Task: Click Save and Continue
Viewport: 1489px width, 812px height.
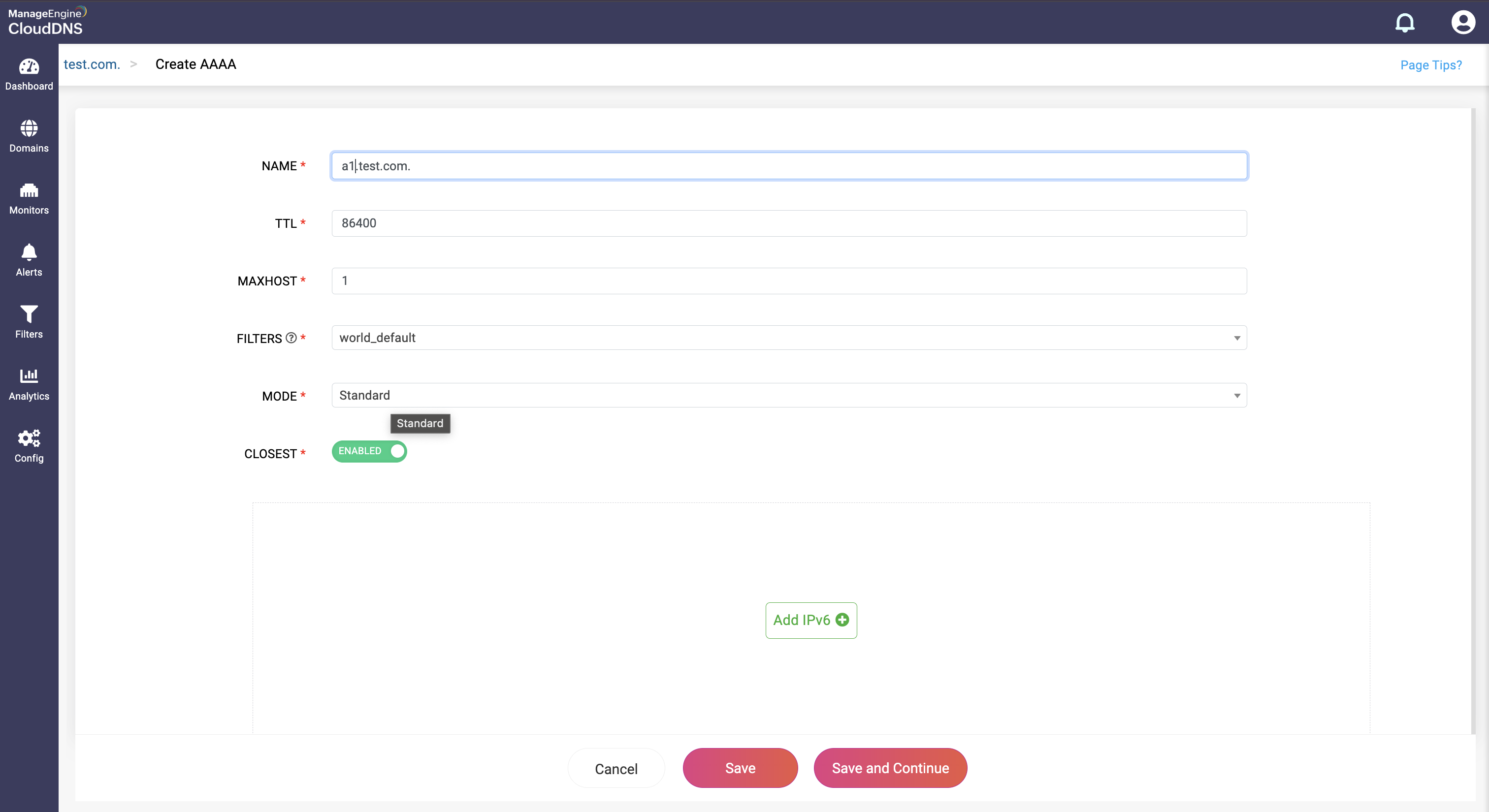Action: [x=890, y=768]
